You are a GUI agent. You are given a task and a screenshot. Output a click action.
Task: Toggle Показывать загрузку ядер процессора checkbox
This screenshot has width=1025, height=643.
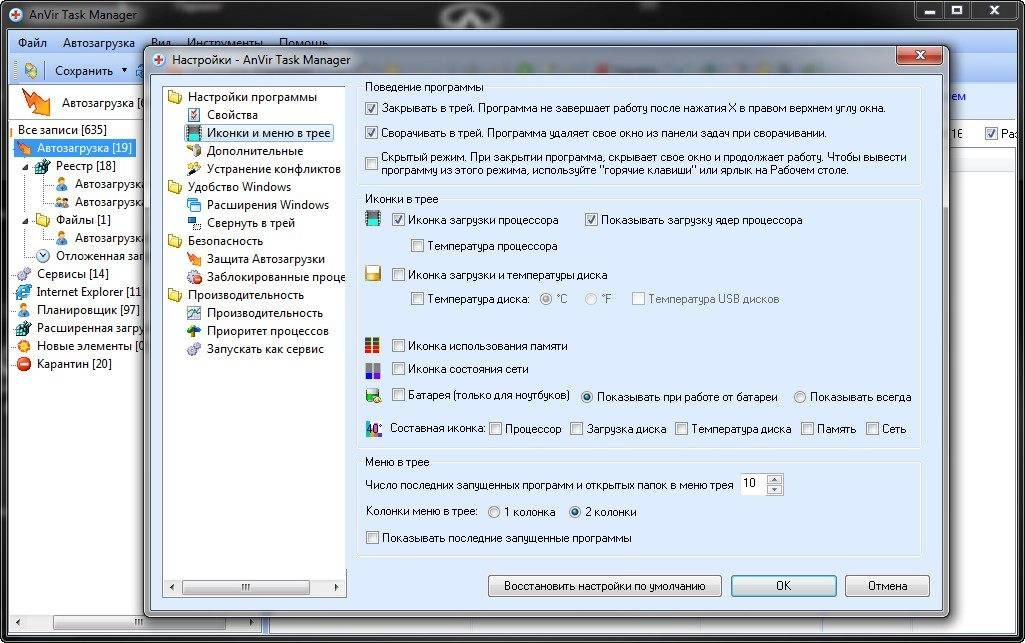point(591,220)
